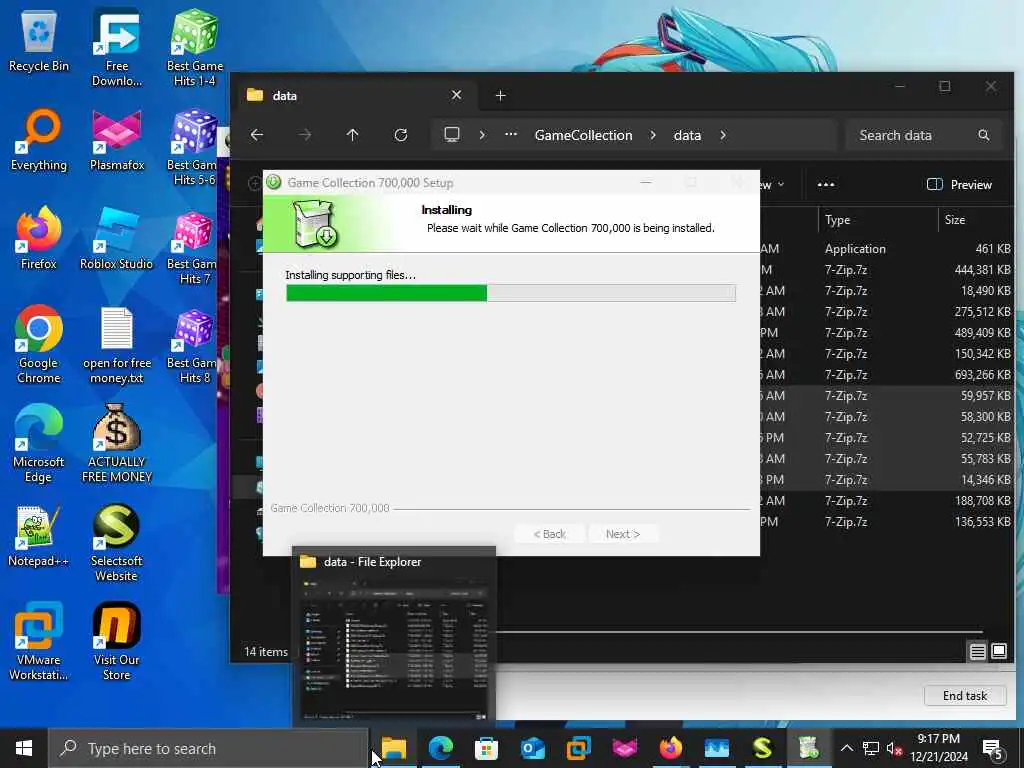The height and width of the screenshot is (768, 1024).
Task: Open the ACTUALLY FREE MONEY shortcut
Action: (117, 444)
